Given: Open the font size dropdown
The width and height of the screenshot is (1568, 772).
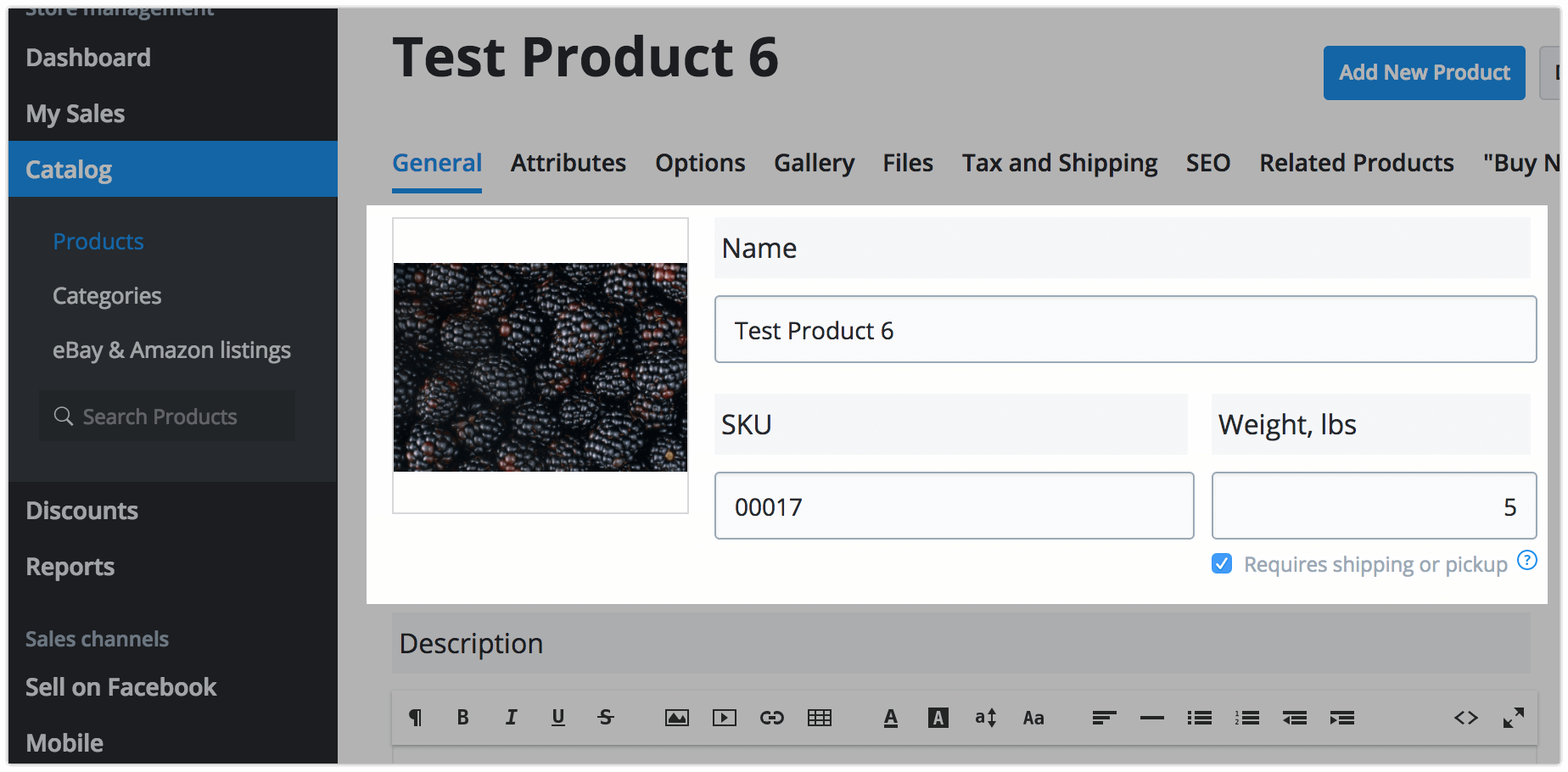Looking at the screenshot, I should (985, 718).
